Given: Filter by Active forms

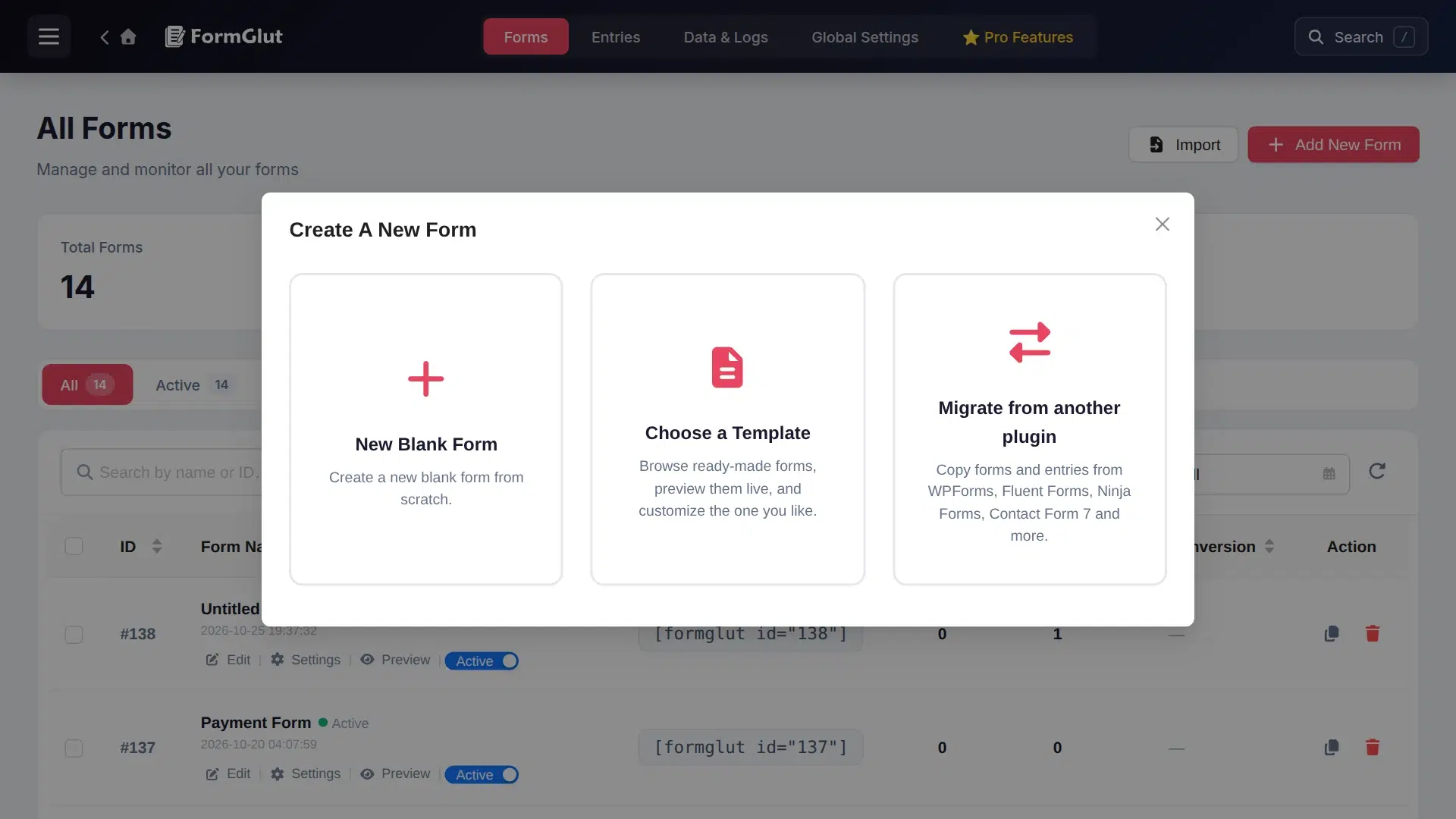Looking at the screenshot, I should (x=193, y=384).
